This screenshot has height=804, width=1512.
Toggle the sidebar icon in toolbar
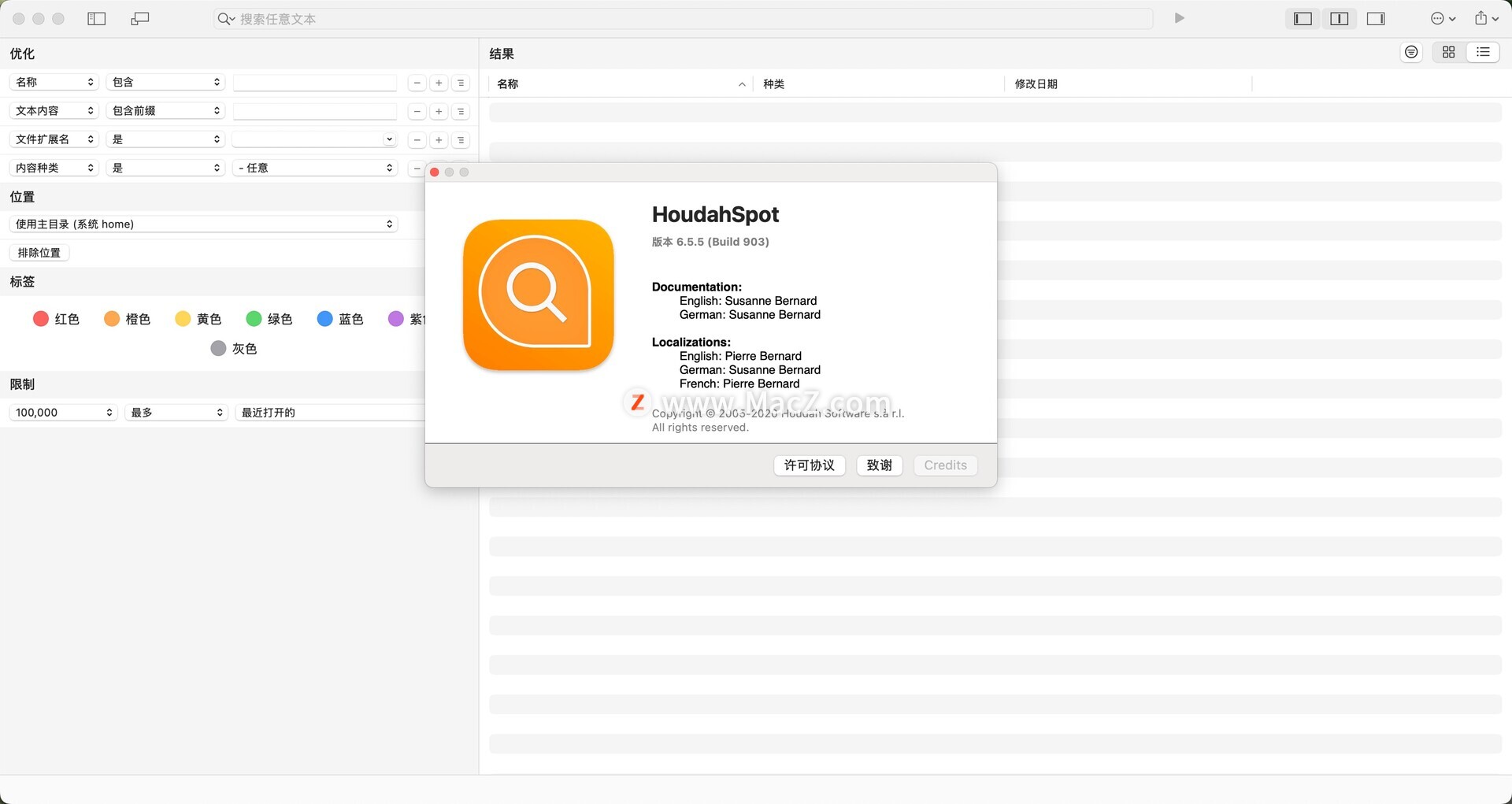click(97, 19)
